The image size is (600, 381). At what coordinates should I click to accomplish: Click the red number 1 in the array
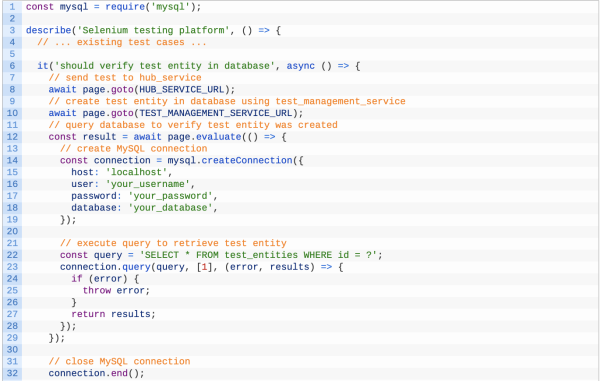click(204, 267)
